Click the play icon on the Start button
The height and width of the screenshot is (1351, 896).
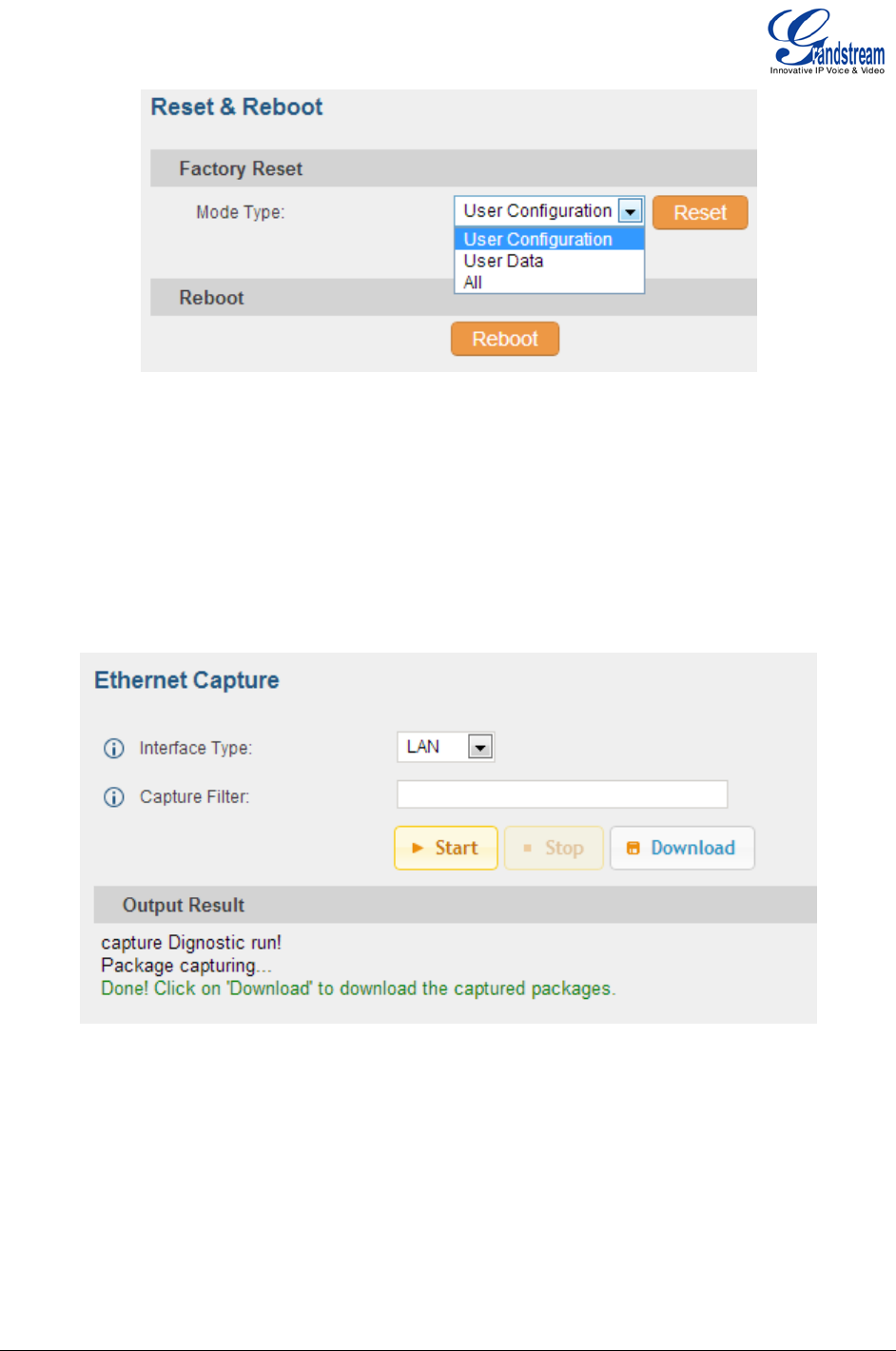click(x=418, y=848)
